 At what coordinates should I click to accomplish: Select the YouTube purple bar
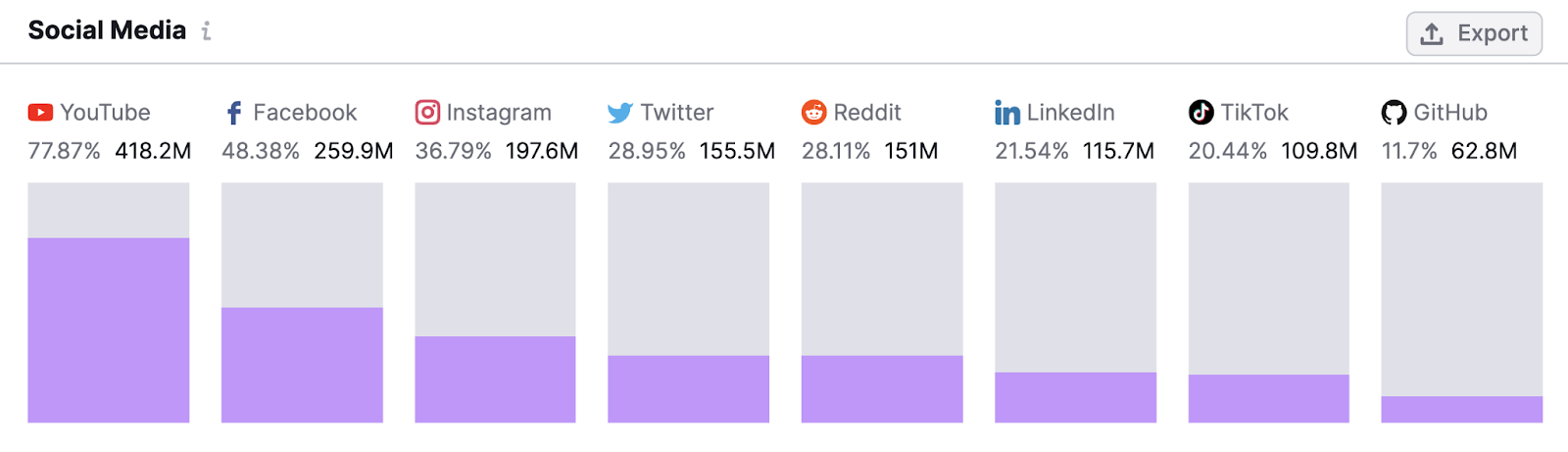108,329
